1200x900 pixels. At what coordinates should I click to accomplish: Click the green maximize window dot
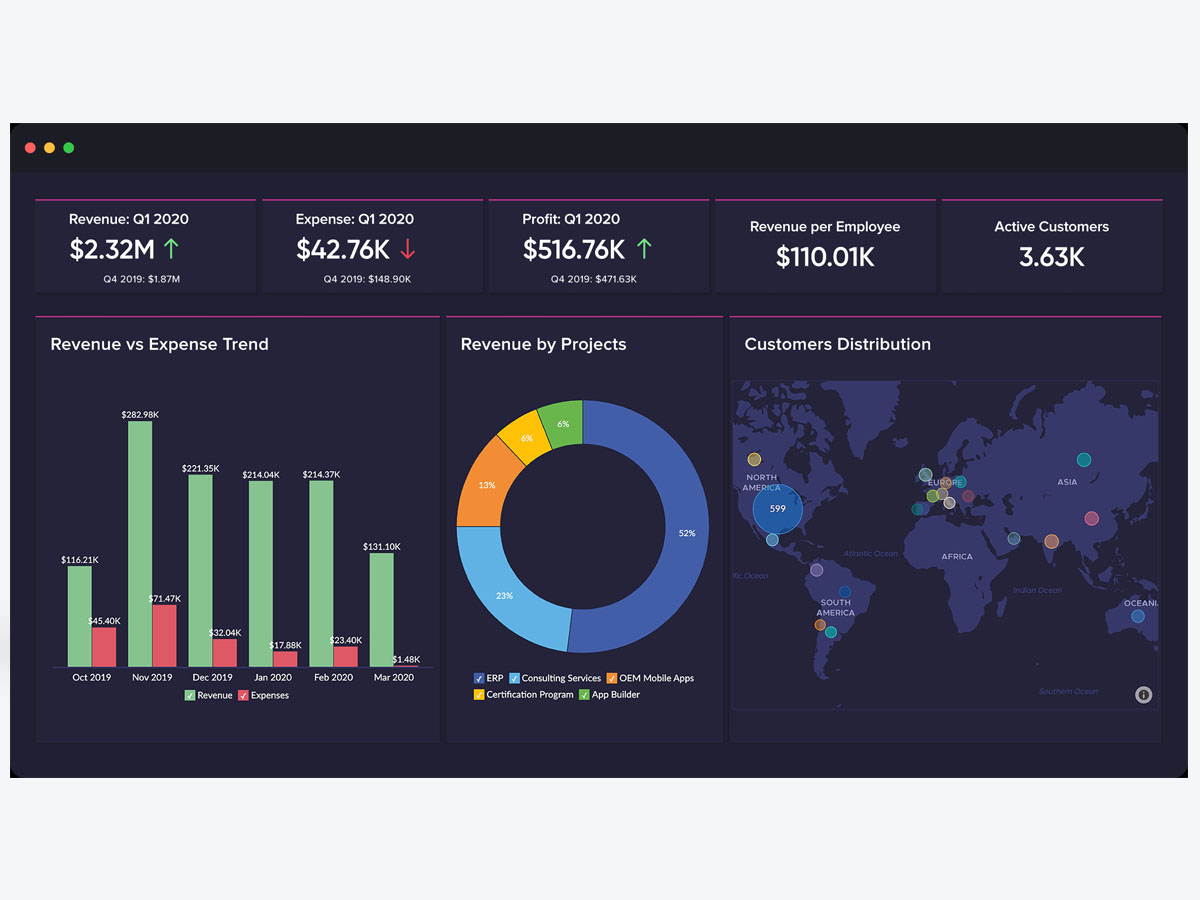69,148
